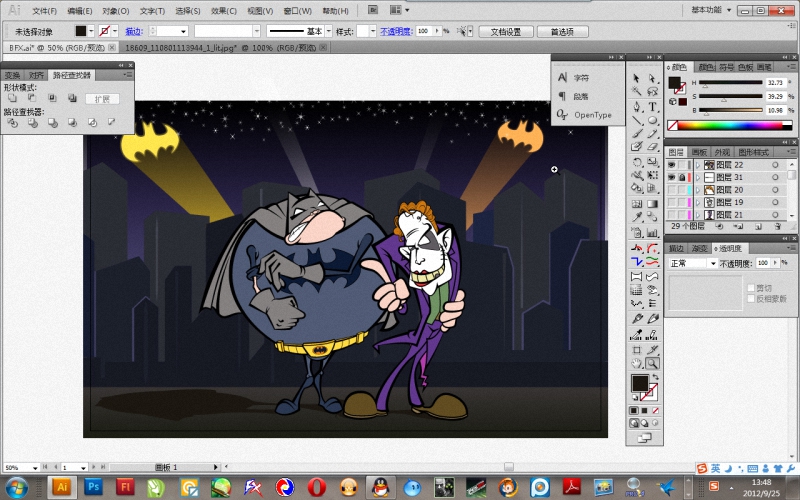Select the Ellipse shape tool
800x500 pixels.
pyautogui.click(x=652, y=120)
